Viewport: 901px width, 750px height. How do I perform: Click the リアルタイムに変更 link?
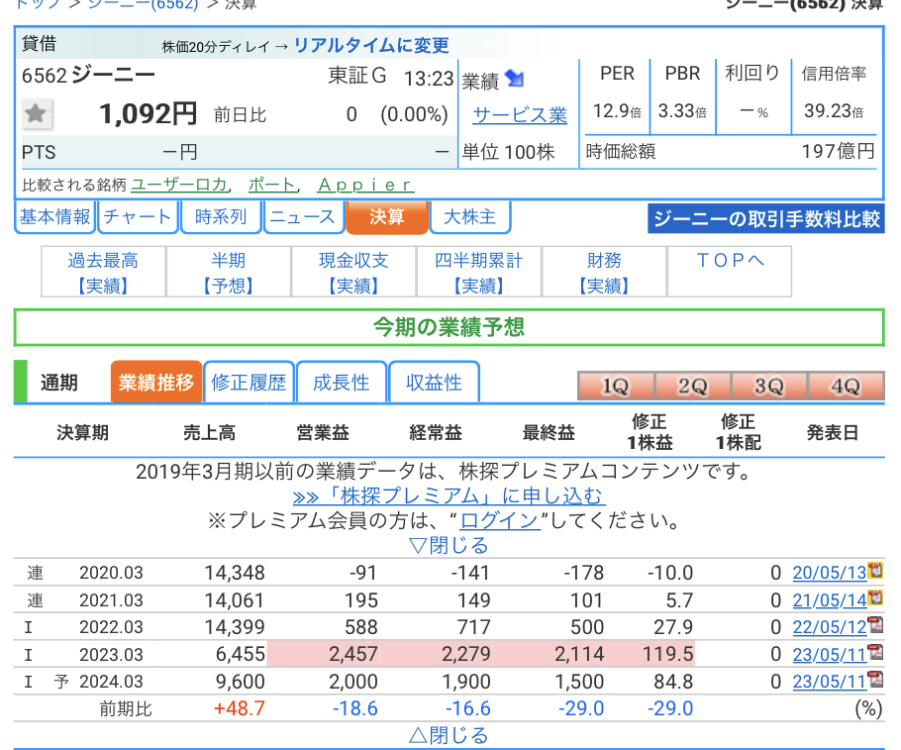click(371, 45)
